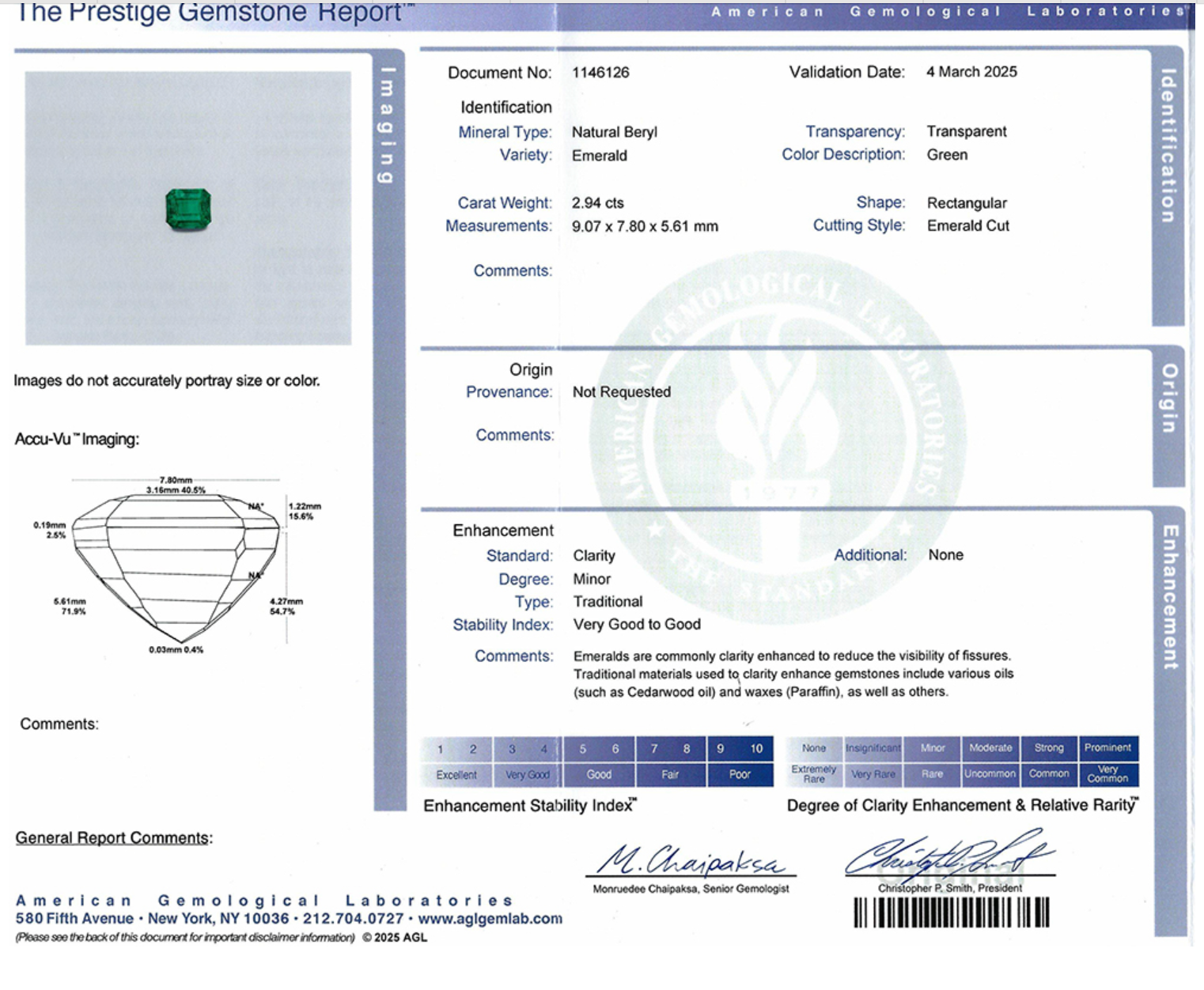The image size is (1204, 990).
Task: Click the address "580 Fifth Avenue"
Action: [74, 919]
